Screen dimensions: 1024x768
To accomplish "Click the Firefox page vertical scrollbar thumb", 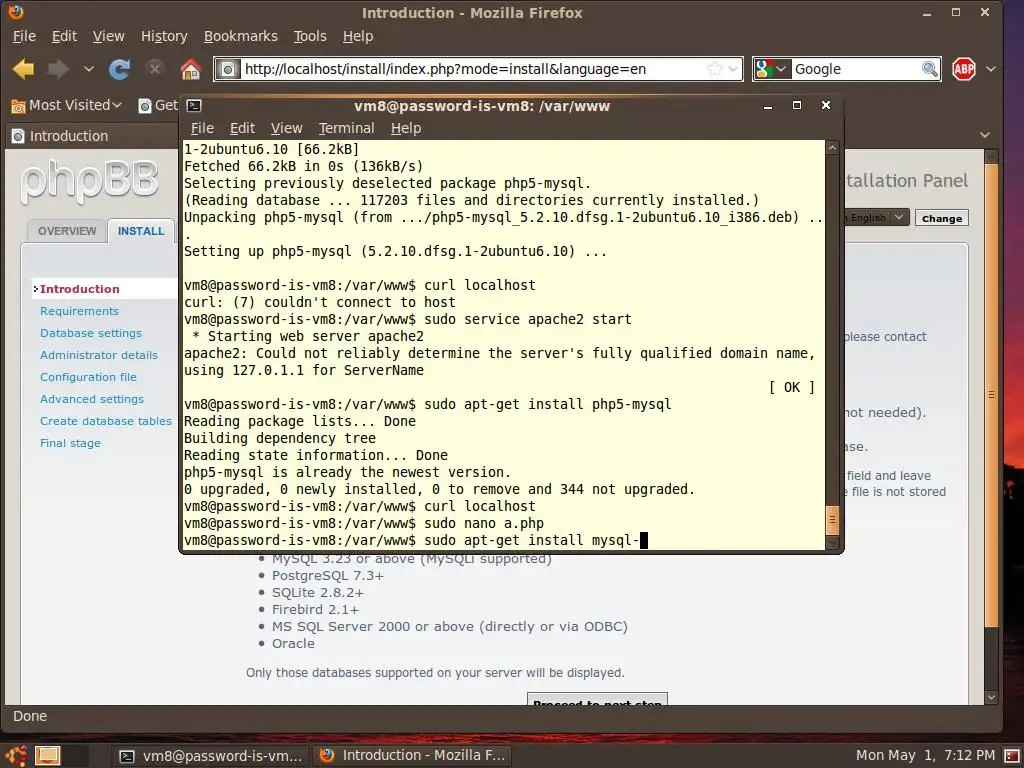I will (x=991, y=395).
